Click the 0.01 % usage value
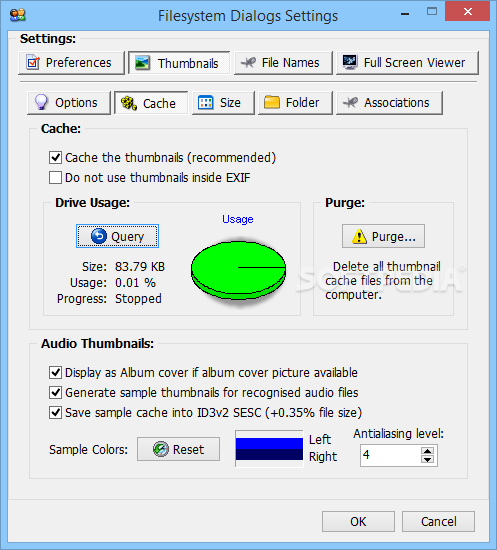This screenshot has height=550, width=497. tap(135, 283)
